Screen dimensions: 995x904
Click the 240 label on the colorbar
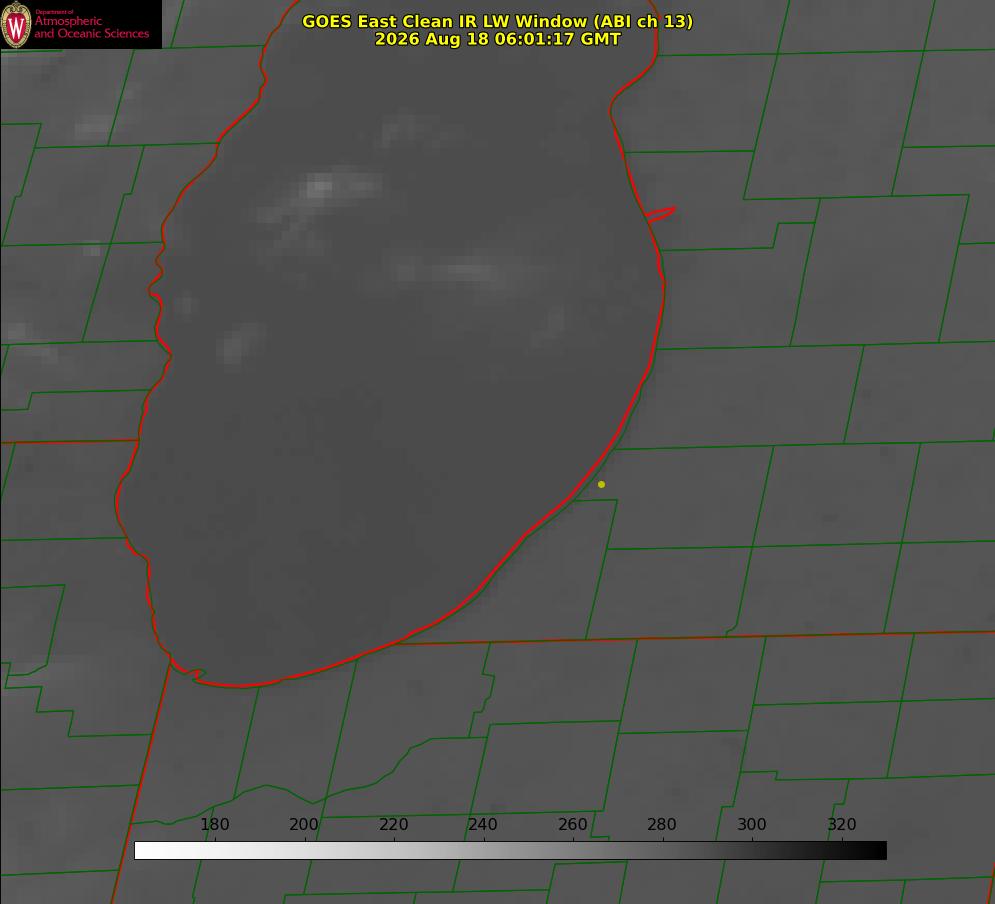coord(483,824)
